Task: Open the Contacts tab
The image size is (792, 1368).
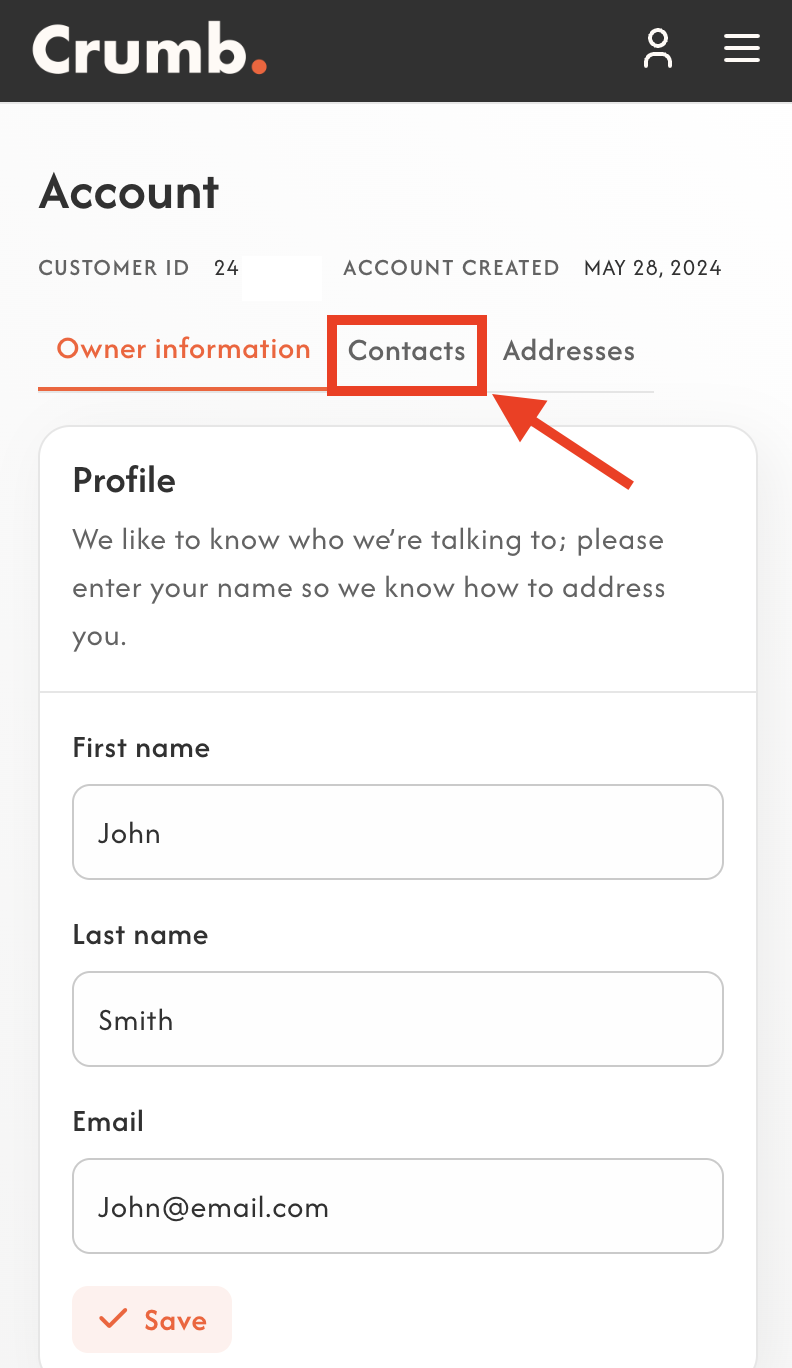Action: pyautogui.click(x=407, y=352)
